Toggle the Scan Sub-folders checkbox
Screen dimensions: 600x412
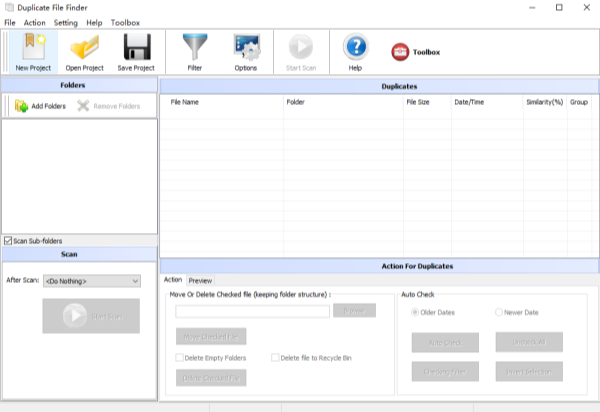click(8, 241)
